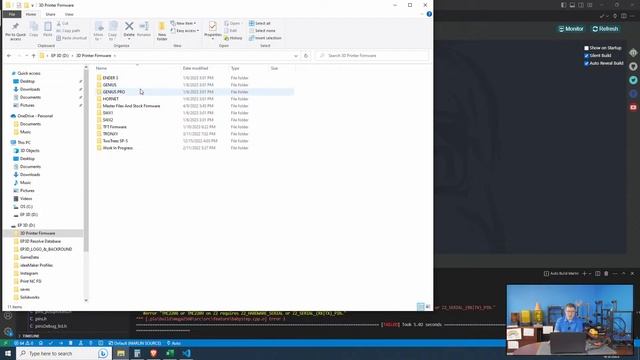This screenshot has width=640, height=360.
Task: Click the Up one level arrow
Action: (33, 56)
